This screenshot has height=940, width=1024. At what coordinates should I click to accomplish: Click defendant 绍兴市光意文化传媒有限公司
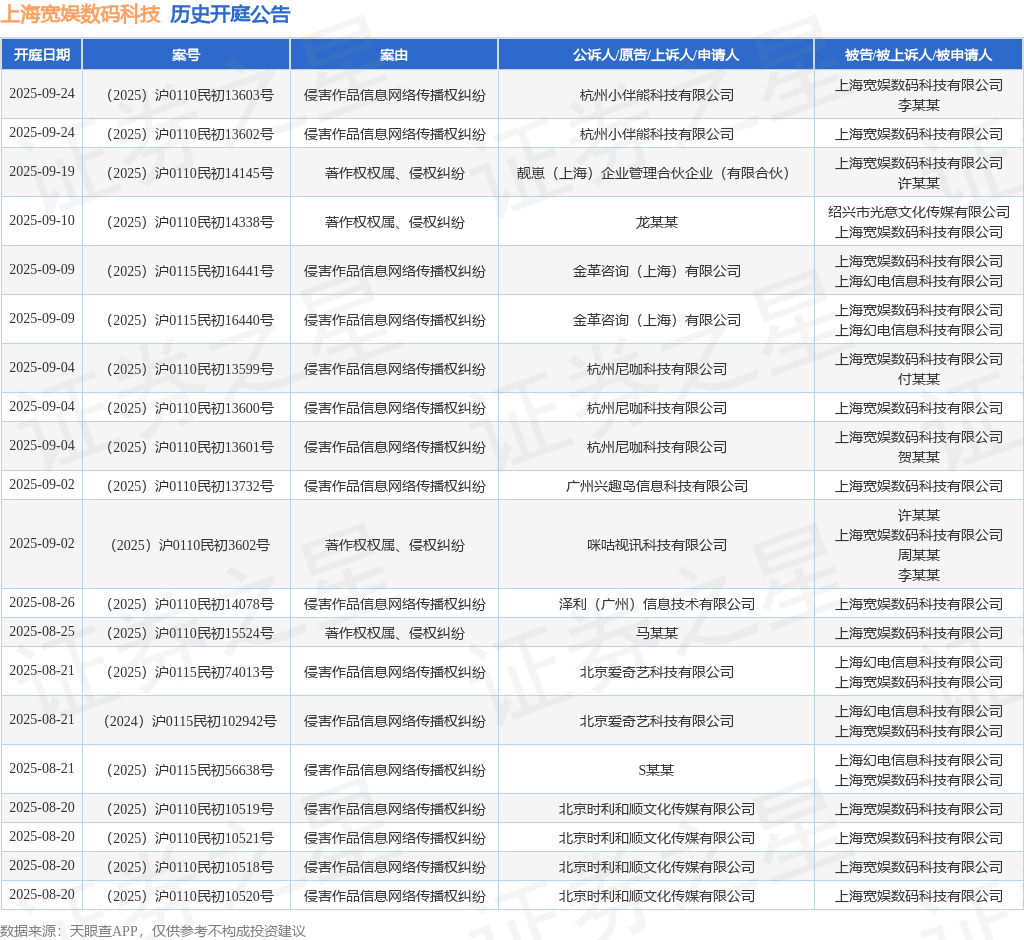[918, 212]
